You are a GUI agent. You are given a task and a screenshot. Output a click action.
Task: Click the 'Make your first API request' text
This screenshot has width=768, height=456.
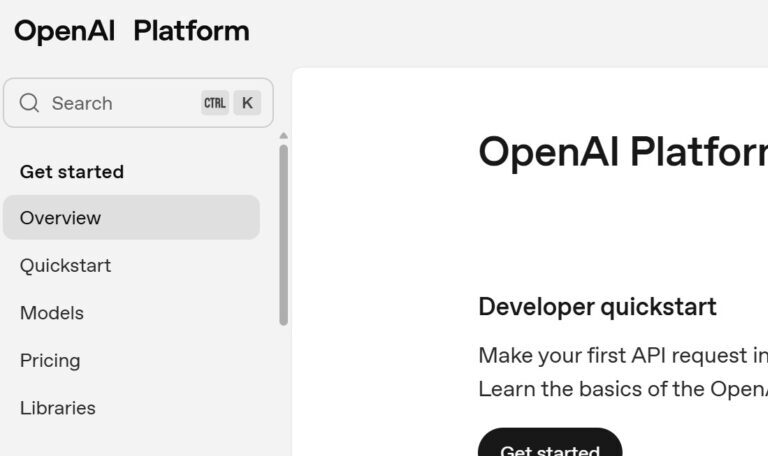click(622, 355)
